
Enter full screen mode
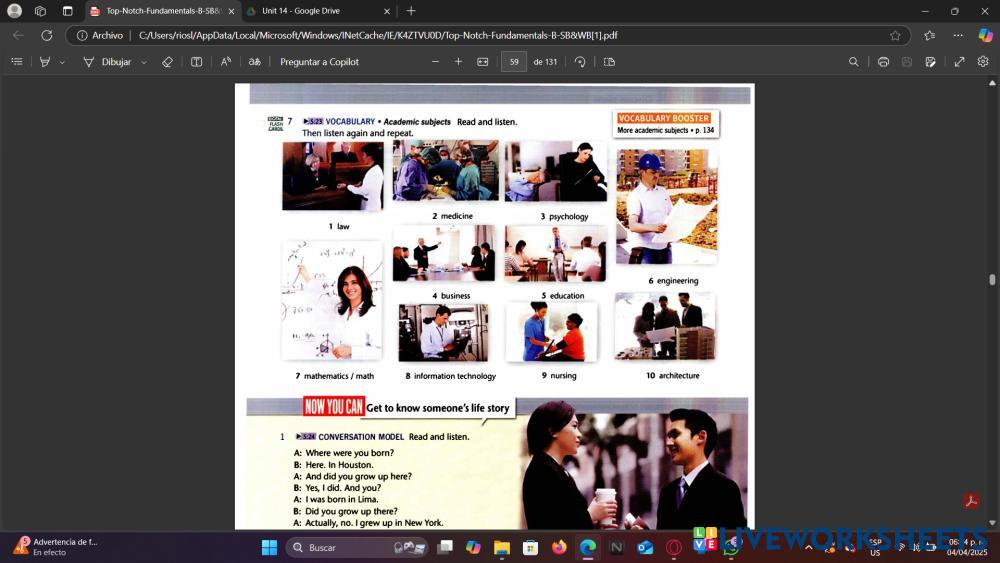pyautogui.click(x=959, y=62)
